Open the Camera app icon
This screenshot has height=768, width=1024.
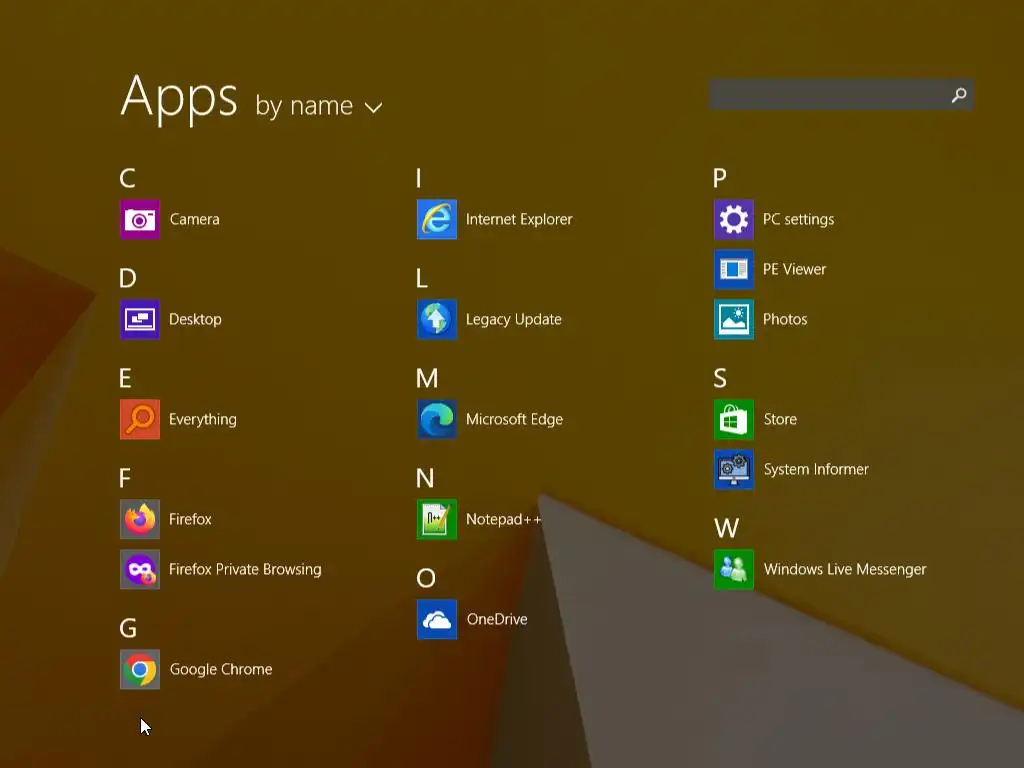click(x=140, y=219)
